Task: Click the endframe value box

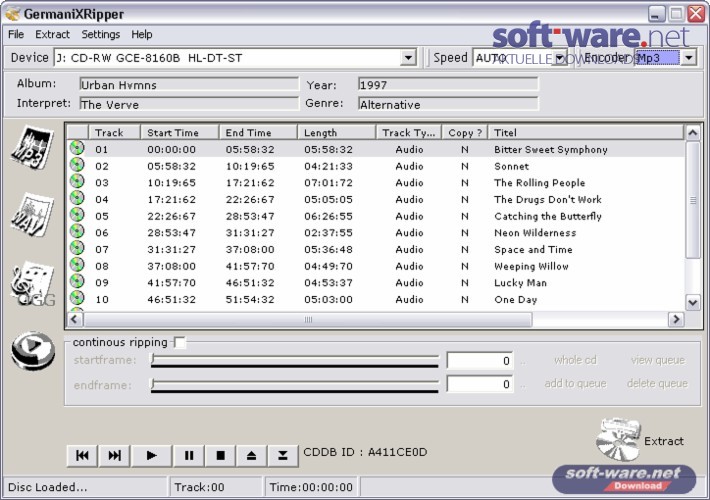Action: point(480,384)
